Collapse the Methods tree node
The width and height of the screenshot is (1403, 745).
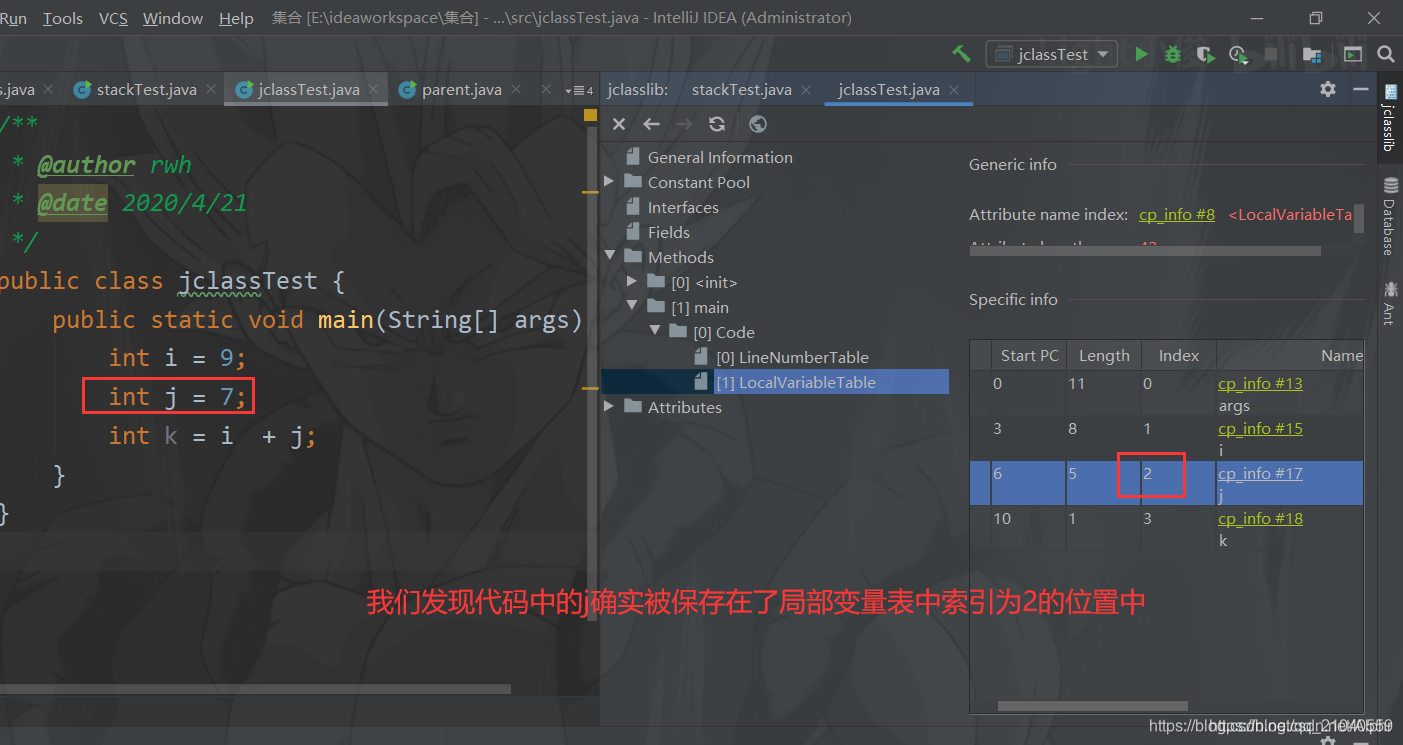(x=611, y=256)
